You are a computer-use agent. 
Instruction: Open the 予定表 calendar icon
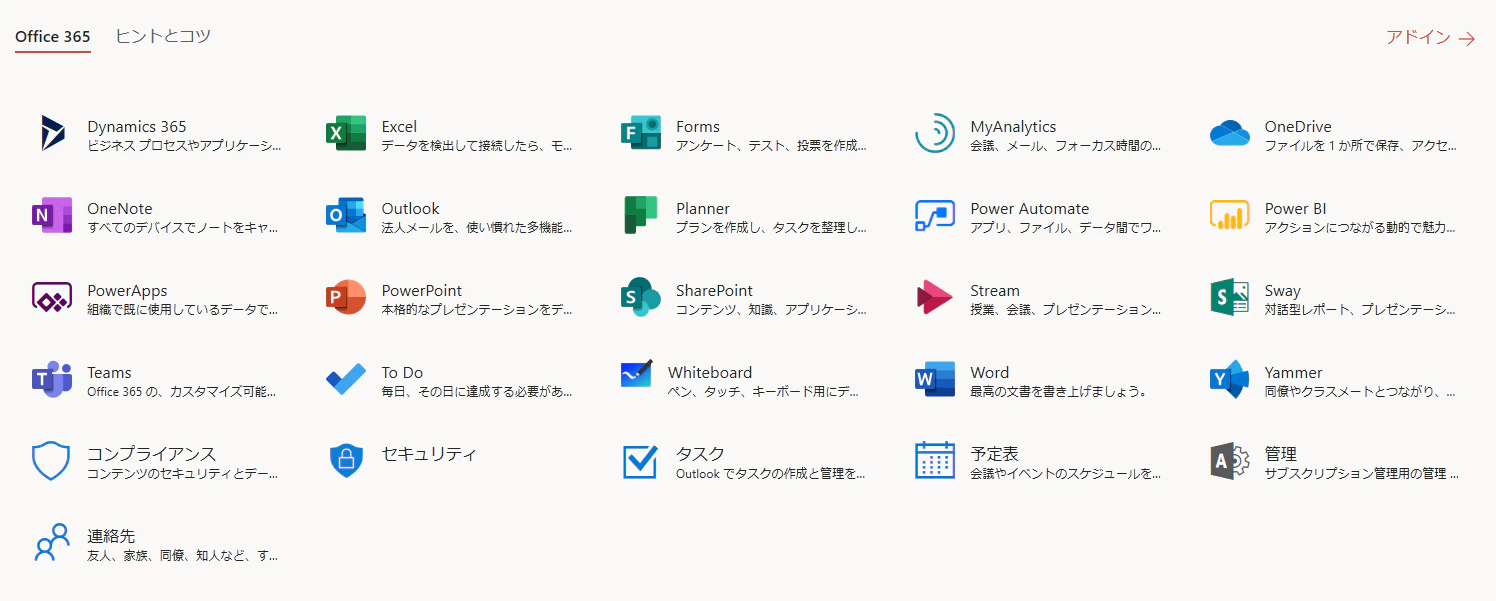point(935,460)
